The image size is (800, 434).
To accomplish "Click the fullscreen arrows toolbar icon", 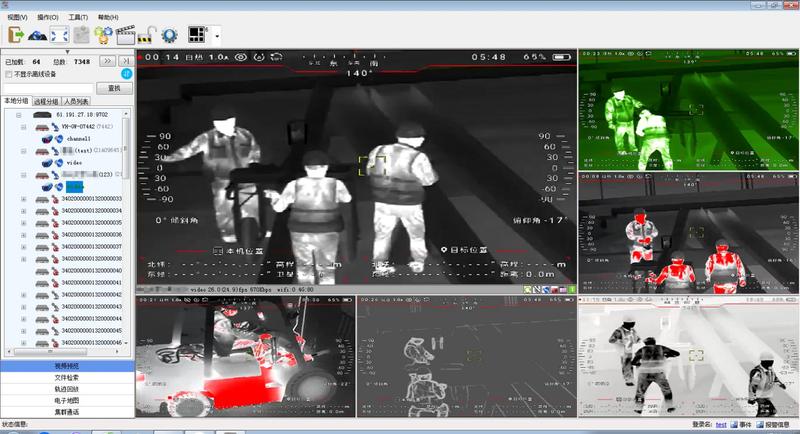I will (59, 35).
